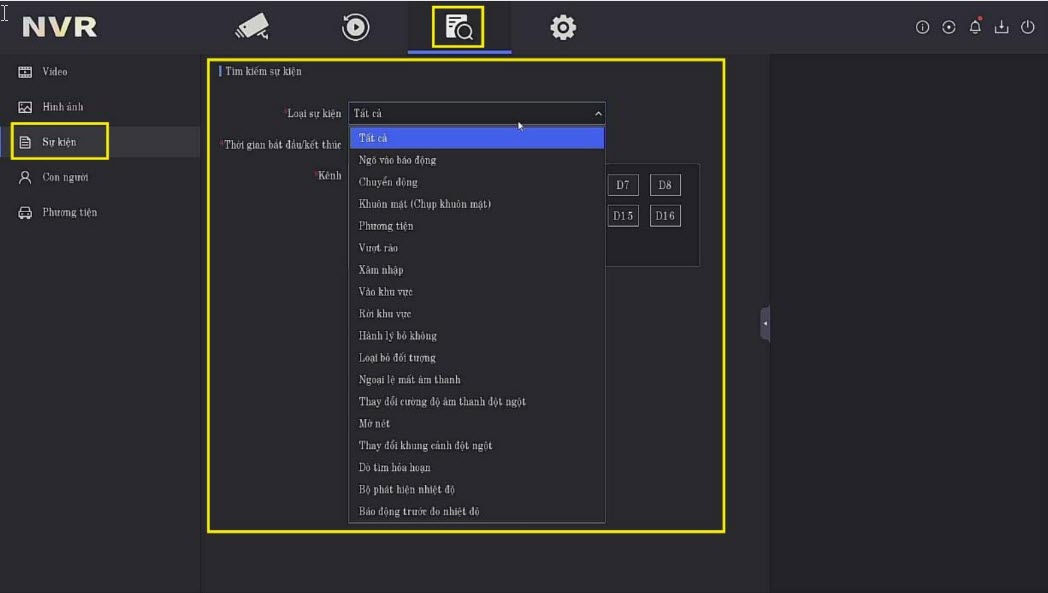This screenshot has width=1048, height=593.
Task: Click the download icon at top right
Action: 1001,27
